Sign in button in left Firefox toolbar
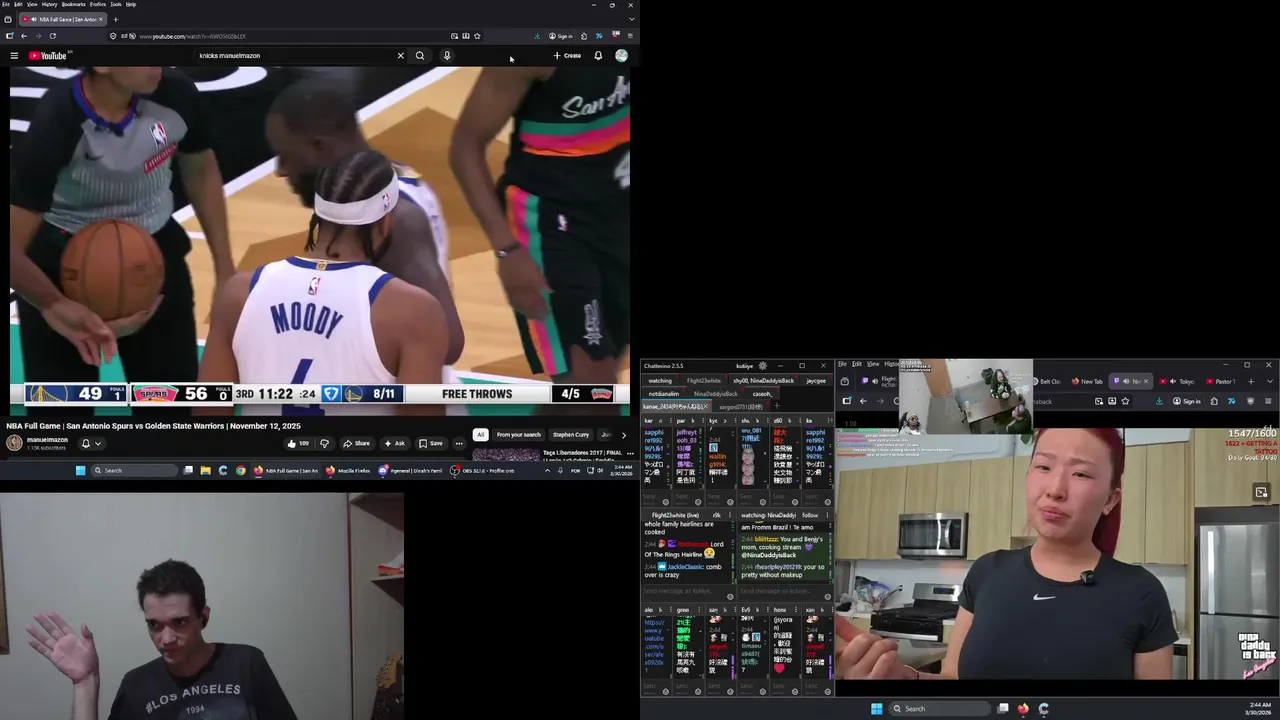 click(561, 36)
